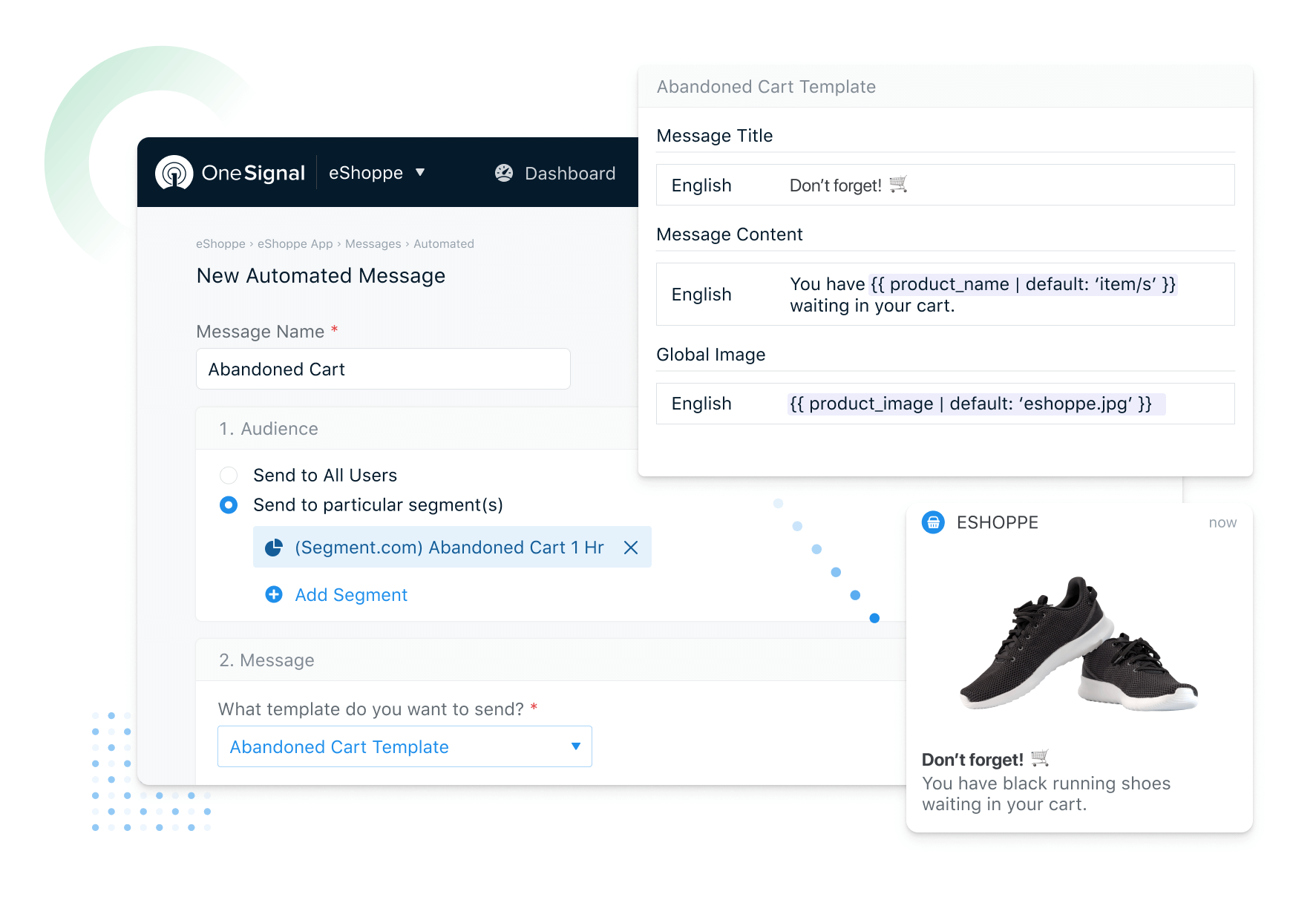Click the English Message Content field
Image resolution: width=1316 pixels, height=897 pixels.
click(x=945, y=294)
